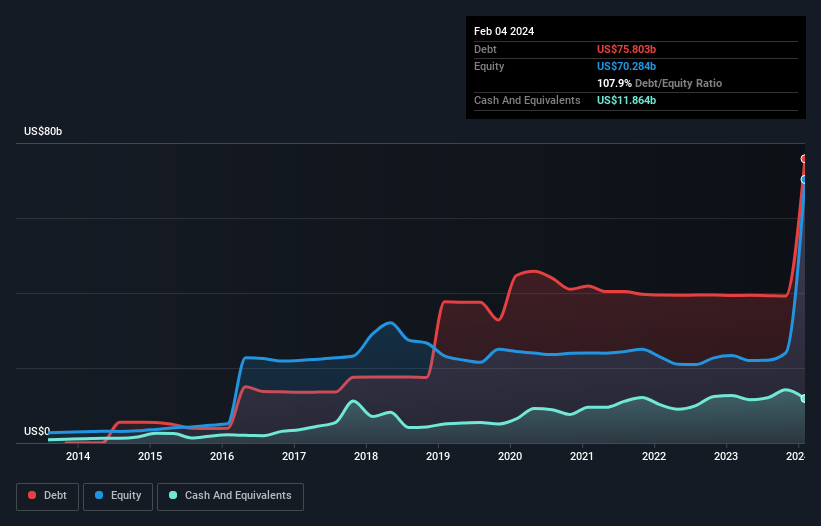Click the Cash And Equivalents tooltip label
This screenshot has height=526, width=821.
[x=527, y=100]
